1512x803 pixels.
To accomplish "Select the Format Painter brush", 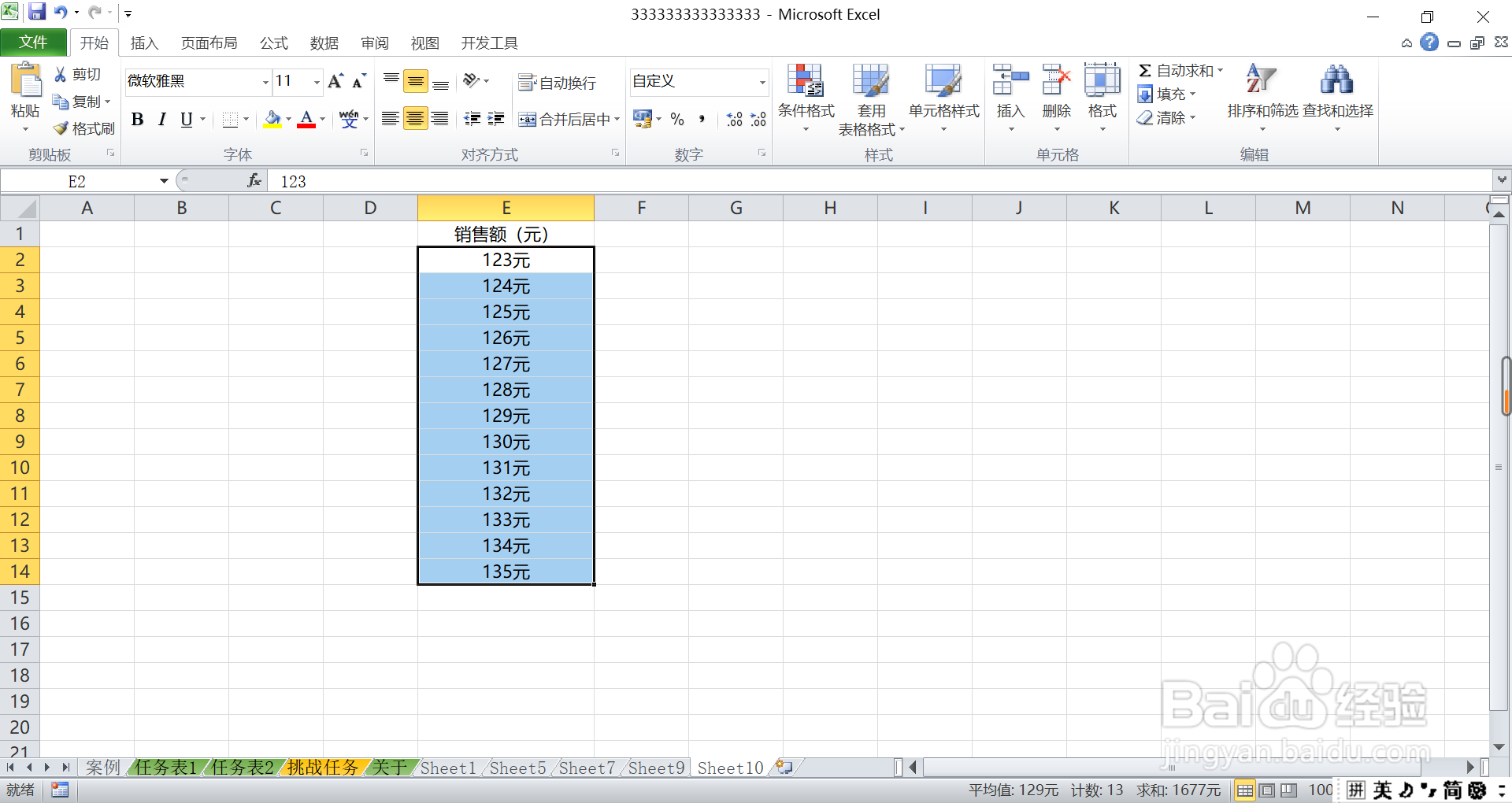I will click(x=61, y=128).
